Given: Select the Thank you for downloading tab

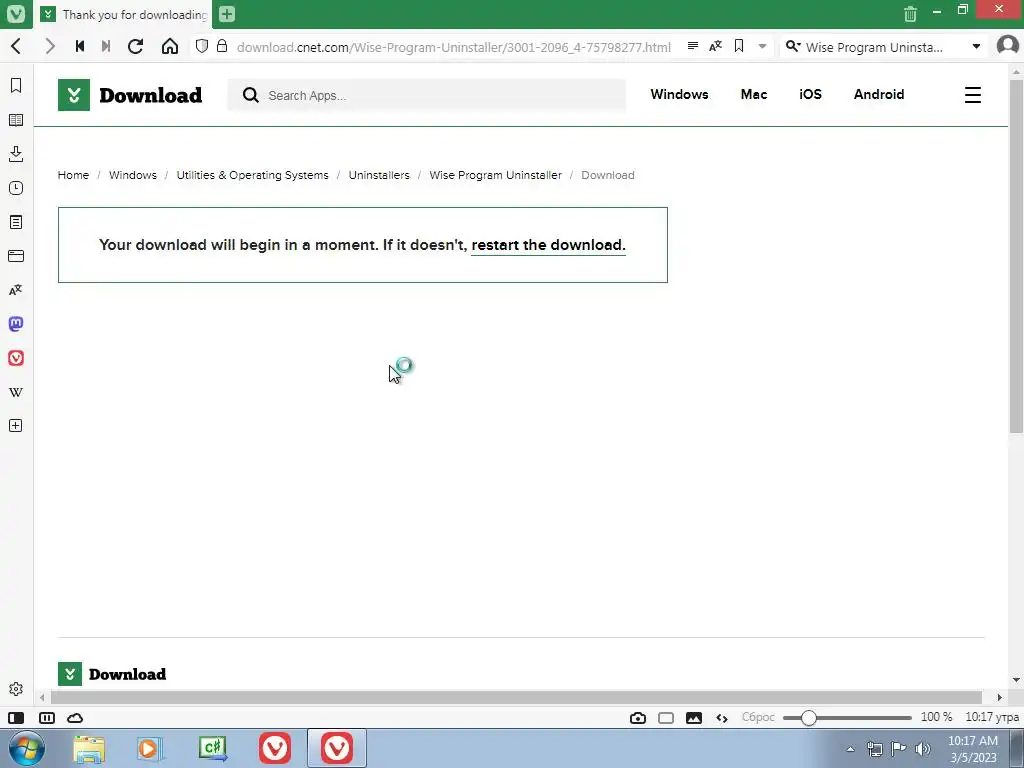Looking at the screenshot, I should [x=125, y=14].
